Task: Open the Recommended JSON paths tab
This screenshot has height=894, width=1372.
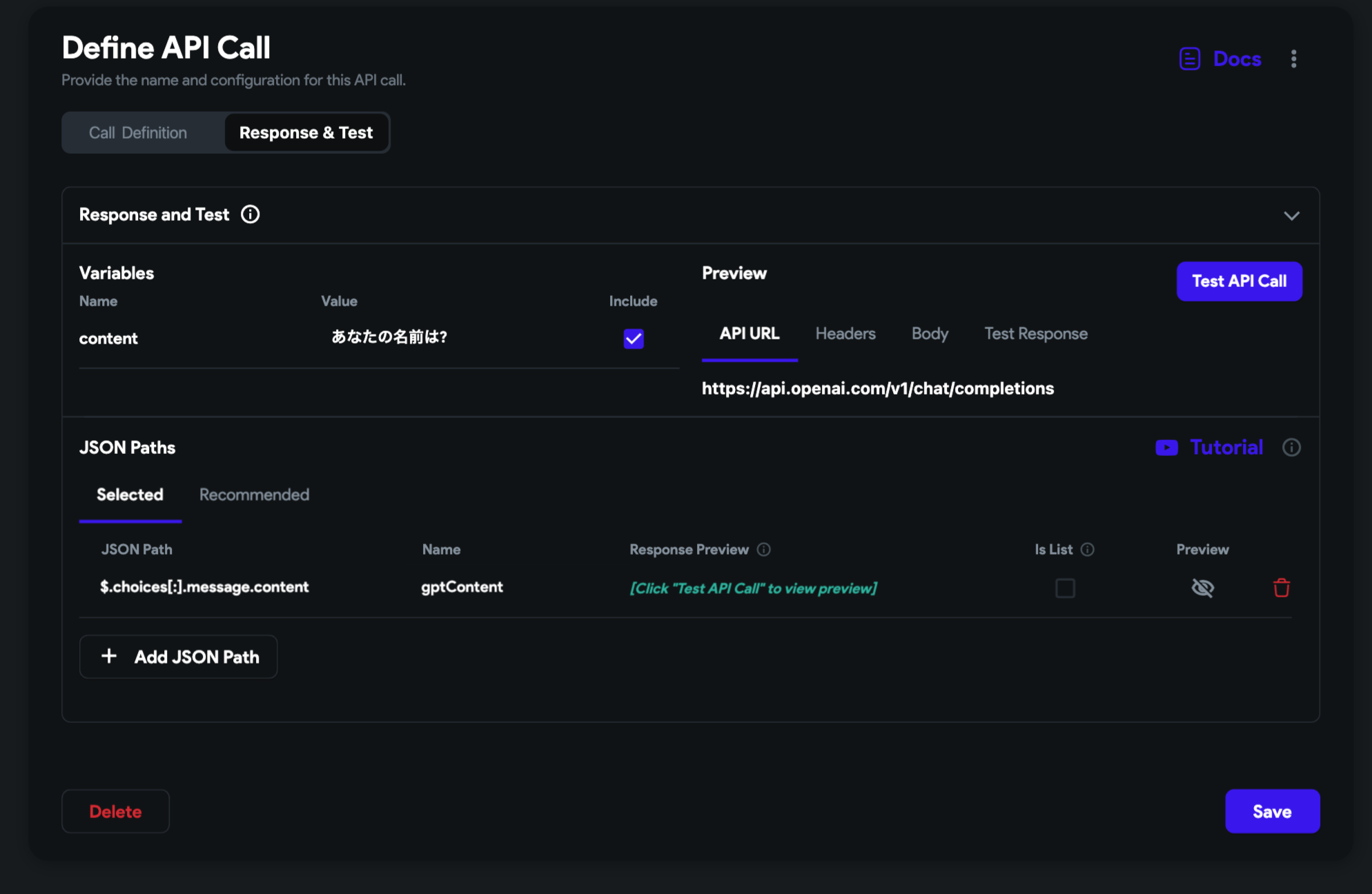Action: pos(254,495)
